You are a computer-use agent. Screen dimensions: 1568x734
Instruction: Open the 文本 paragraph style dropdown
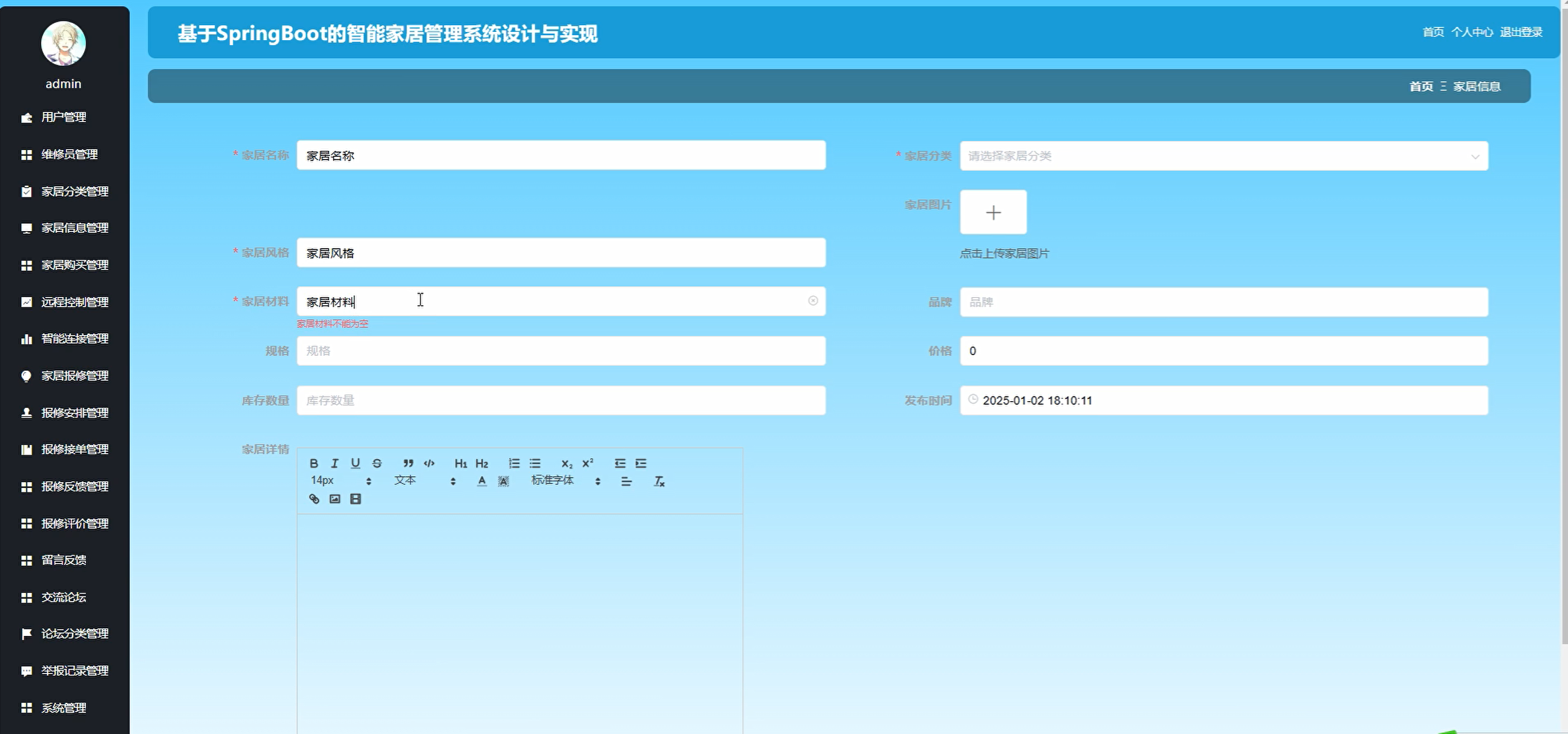click(x=424, y=481)
